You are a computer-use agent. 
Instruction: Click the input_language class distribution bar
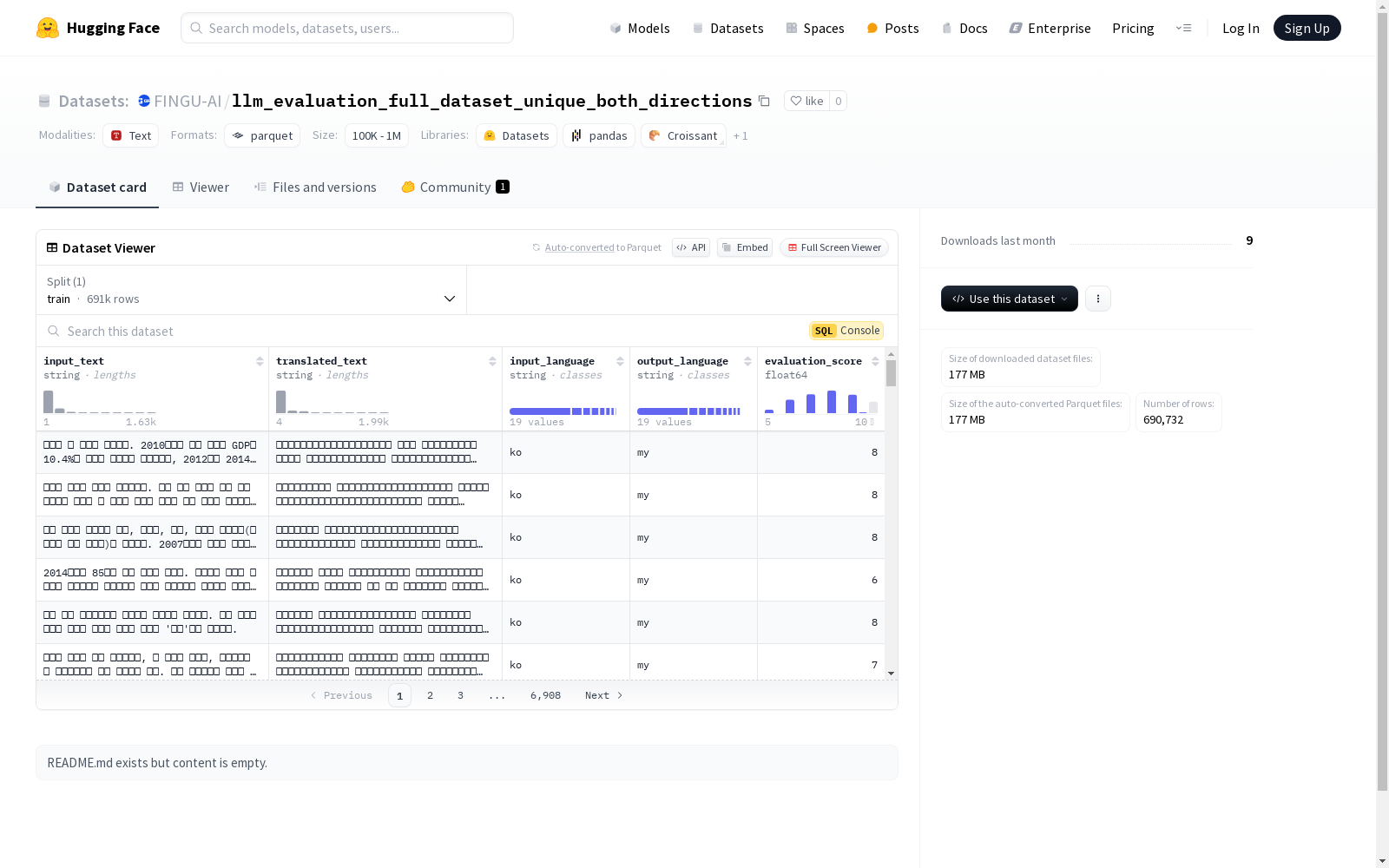tap(564, 411)
